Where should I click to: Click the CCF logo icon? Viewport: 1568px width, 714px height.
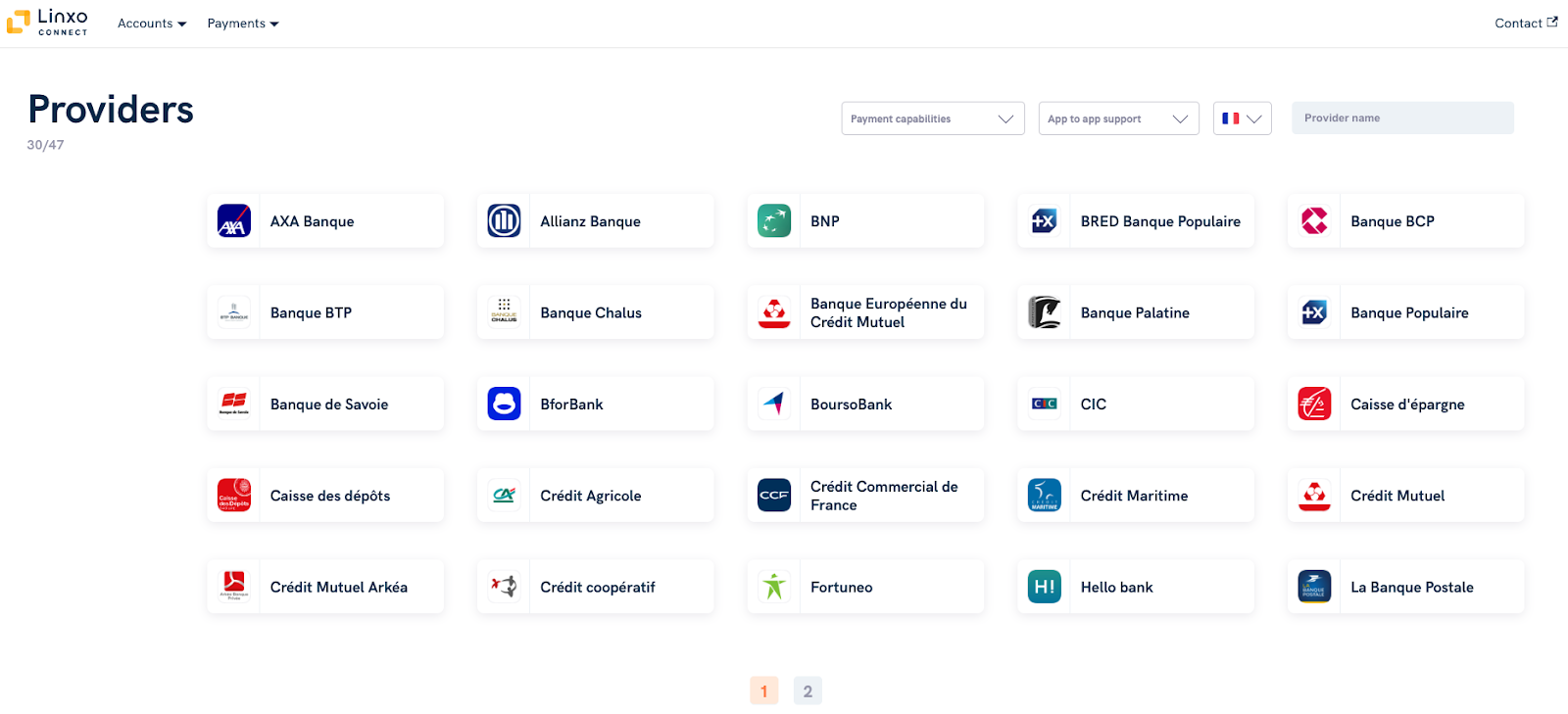pos(774,496)
